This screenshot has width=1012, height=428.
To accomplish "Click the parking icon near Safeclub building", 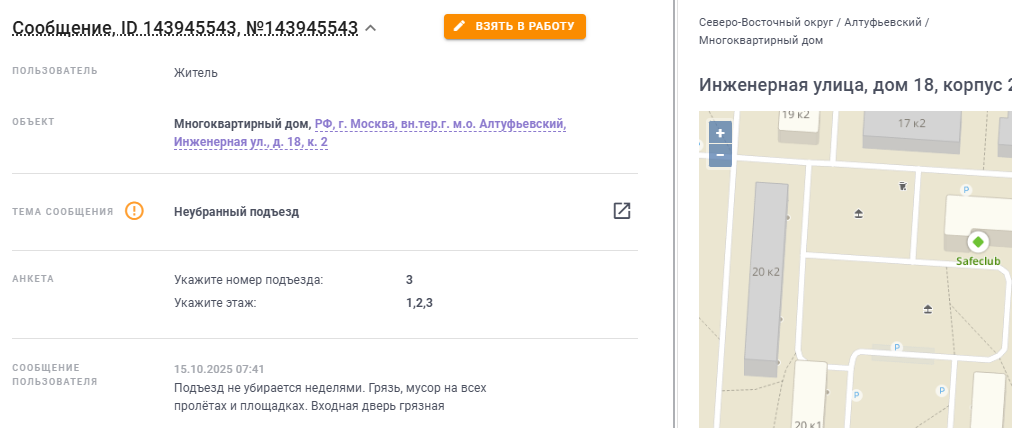I will tap(966, 190).
